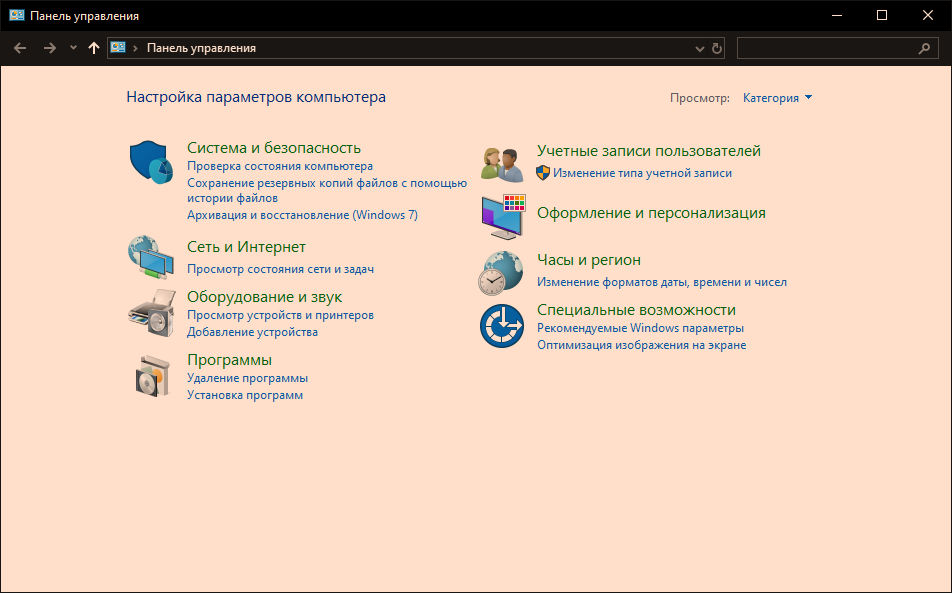Click the Appearance and Personalization monitor icon
Screen dimensions: 952x593
503,217
